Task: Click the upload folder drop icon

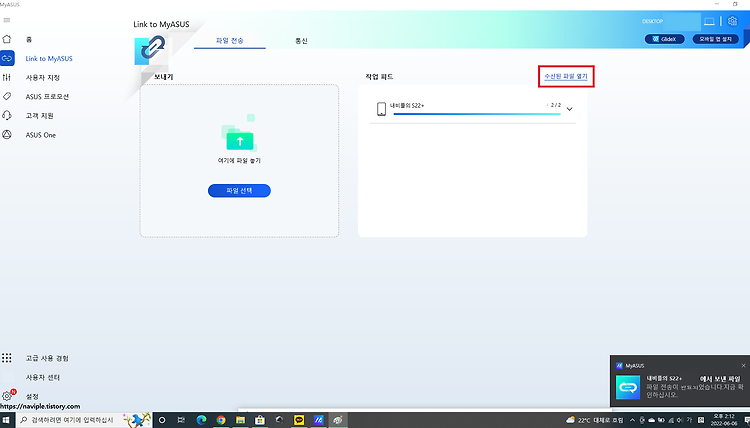Action: [x=240, y=139]
